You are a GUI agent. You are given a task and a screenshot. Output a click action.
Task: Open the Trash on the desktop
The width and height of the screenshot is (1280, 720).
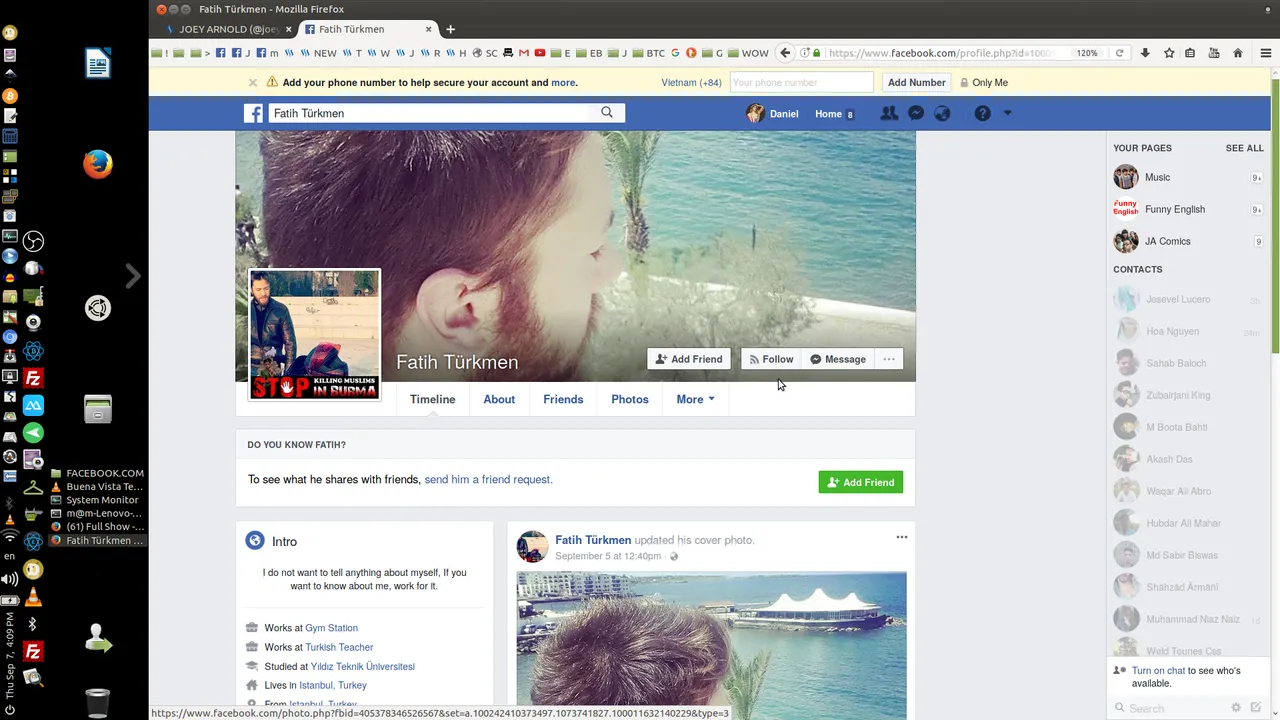[98, 703]
